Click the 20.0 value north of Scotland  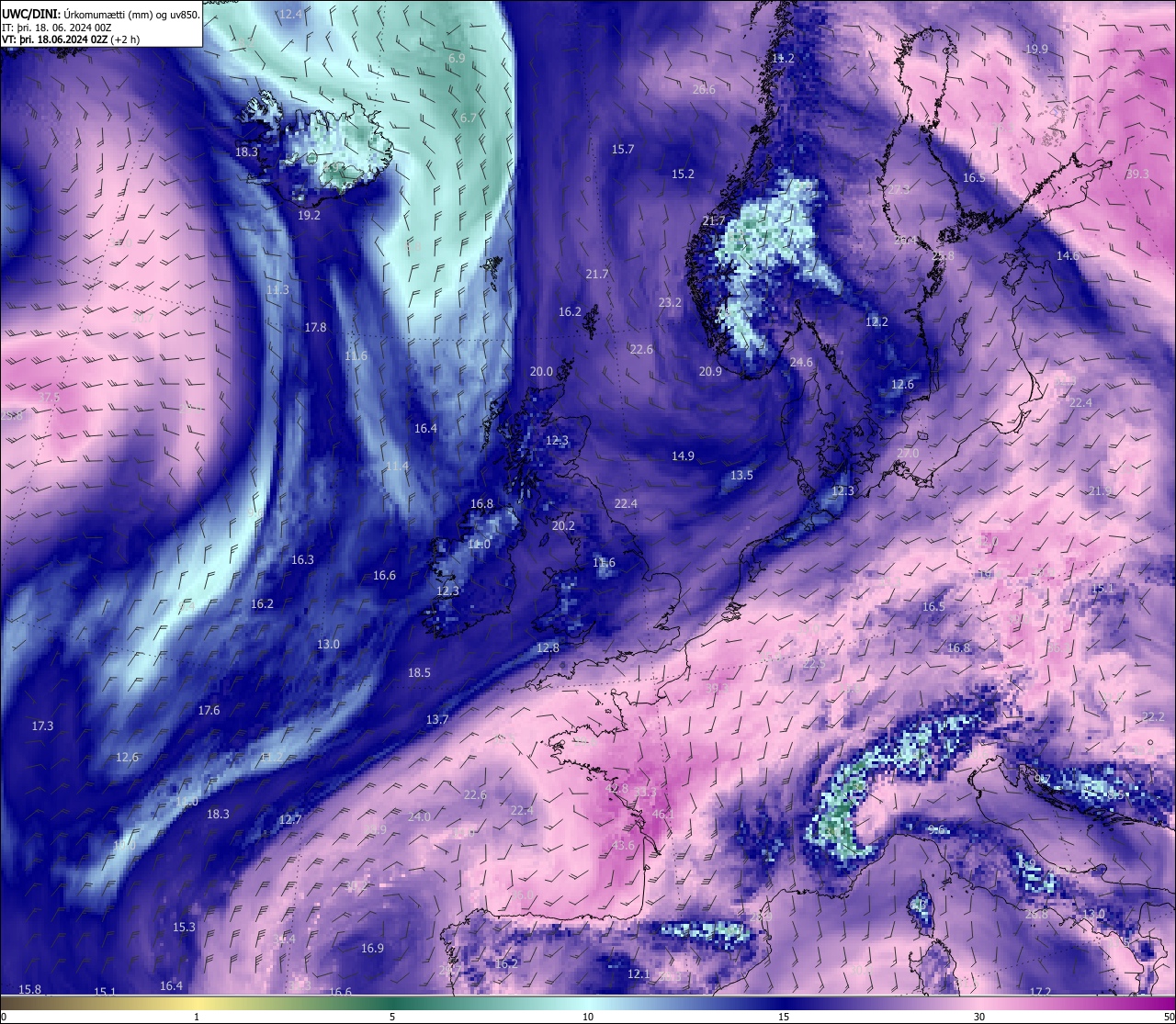point(541,371)
